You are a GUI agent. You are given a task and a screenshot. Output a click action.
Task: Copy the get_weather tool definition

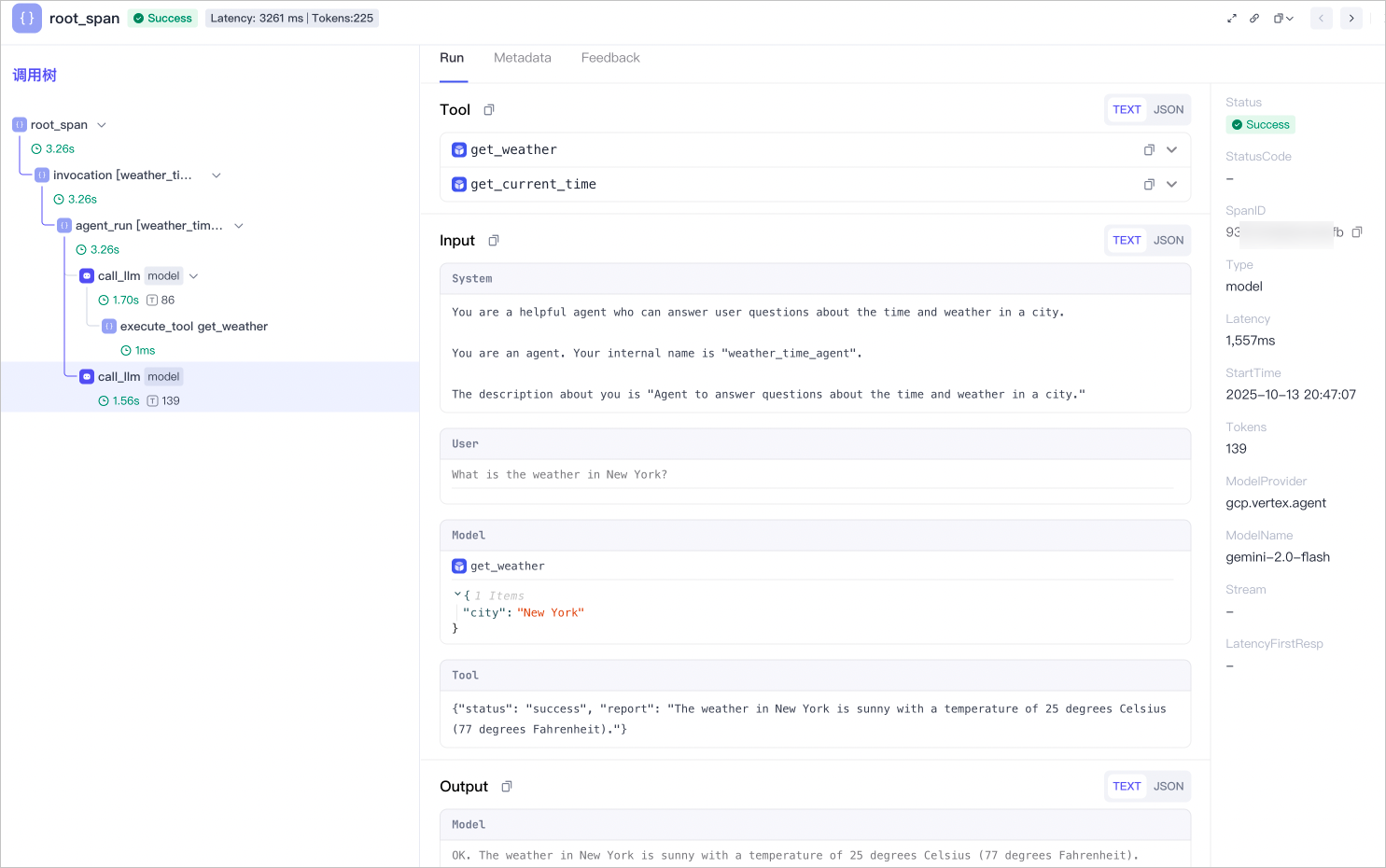coord(1149,150)
